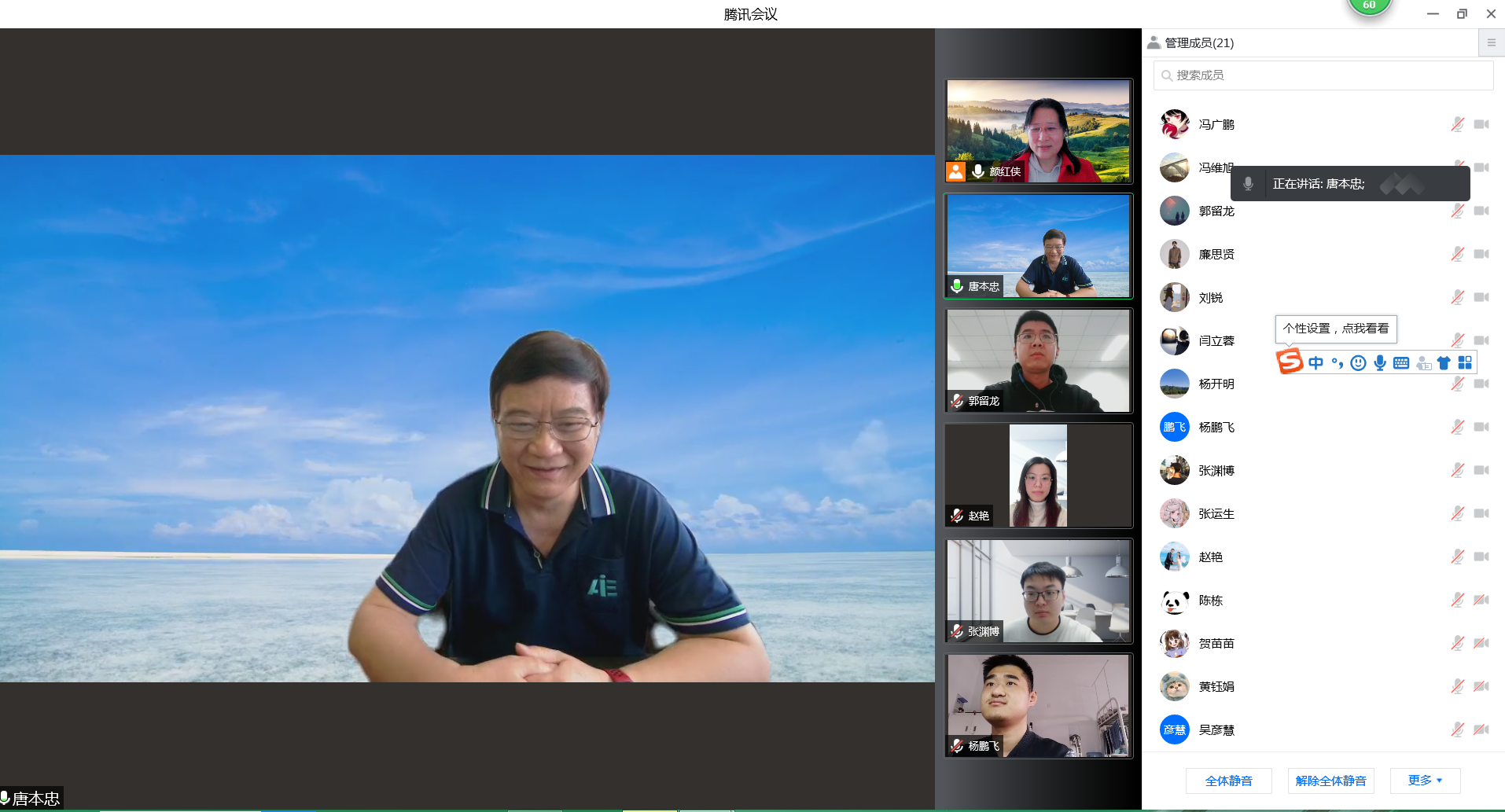Viewport: 1505px width, 812px height.
Task: Open Sogou account login icon
Action: tap(1423, 362)
